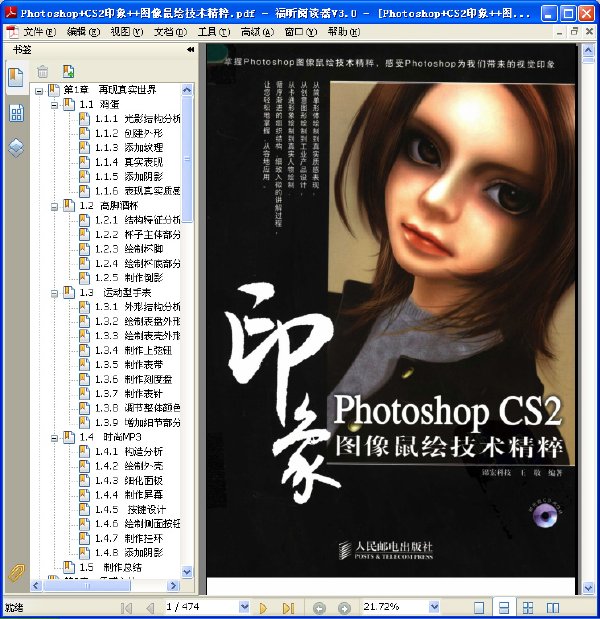The height and width of the screenshot is (619, 600).
Task: Select bookmark 1.2.1 结构特征分析
Action: coord(138,220)
